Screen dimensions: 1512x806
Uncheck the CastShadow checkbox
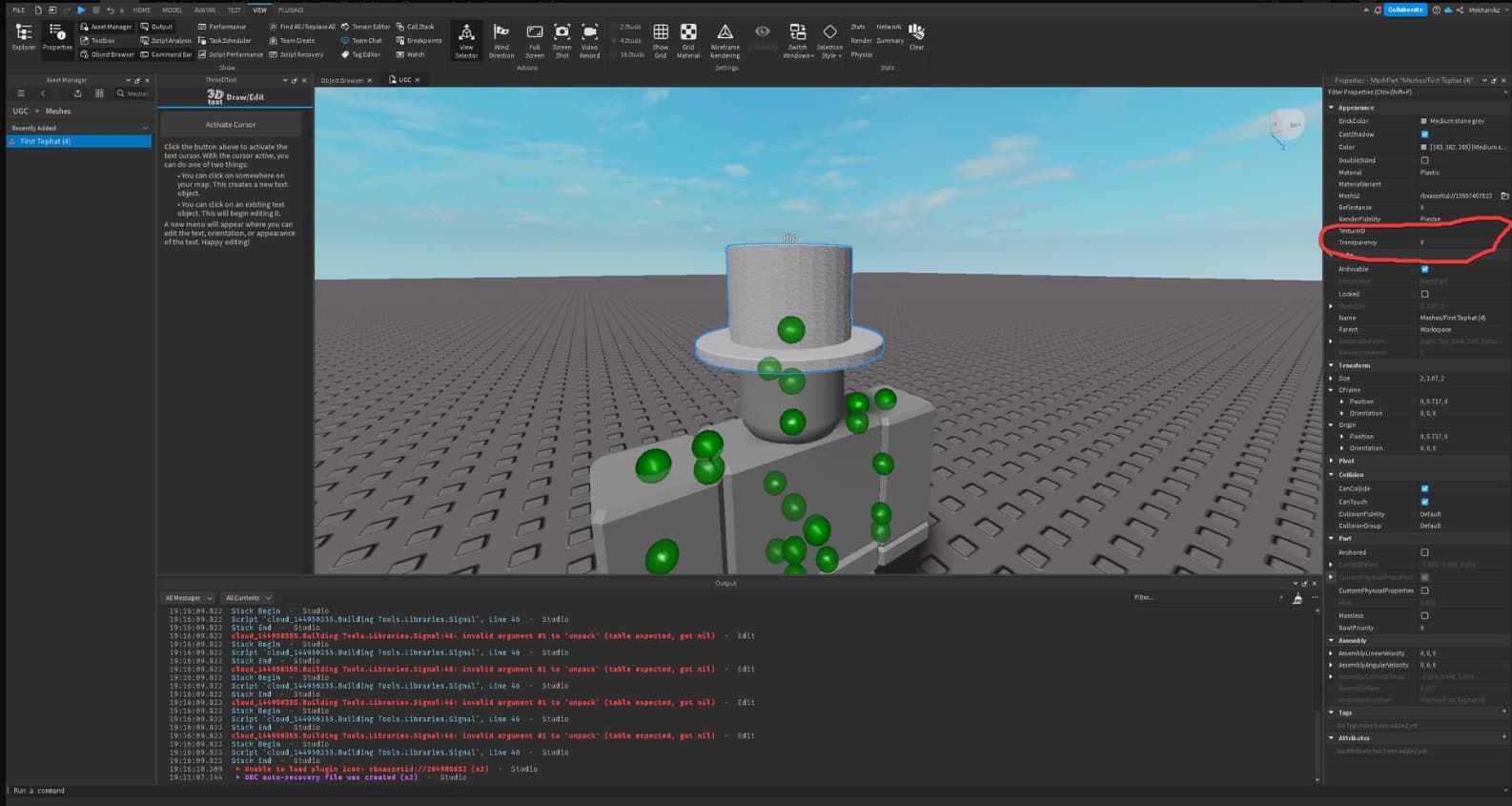1424,134
